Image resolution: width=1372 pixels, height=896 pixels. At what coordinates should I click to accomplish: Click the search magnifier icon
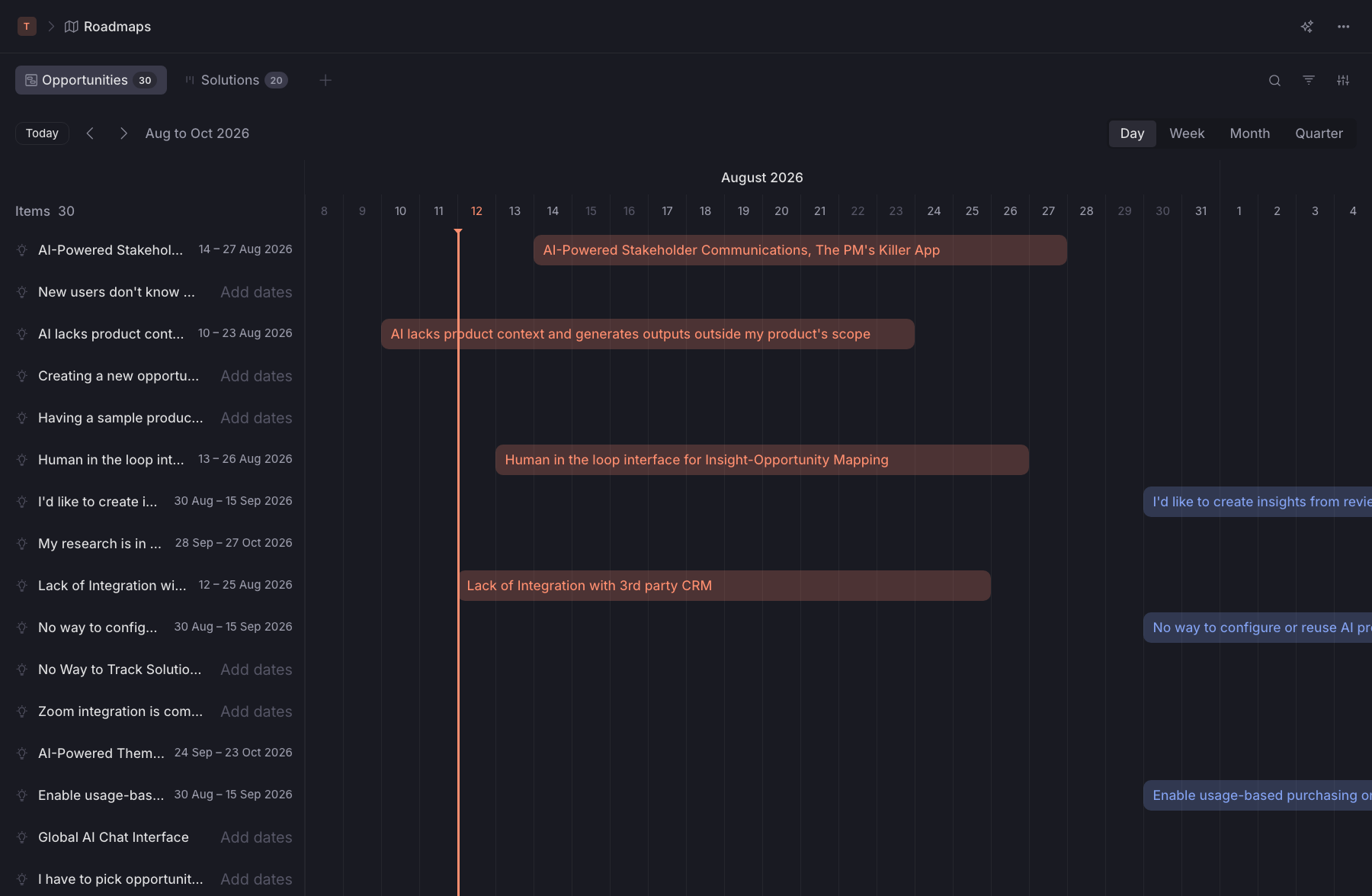1274,80
